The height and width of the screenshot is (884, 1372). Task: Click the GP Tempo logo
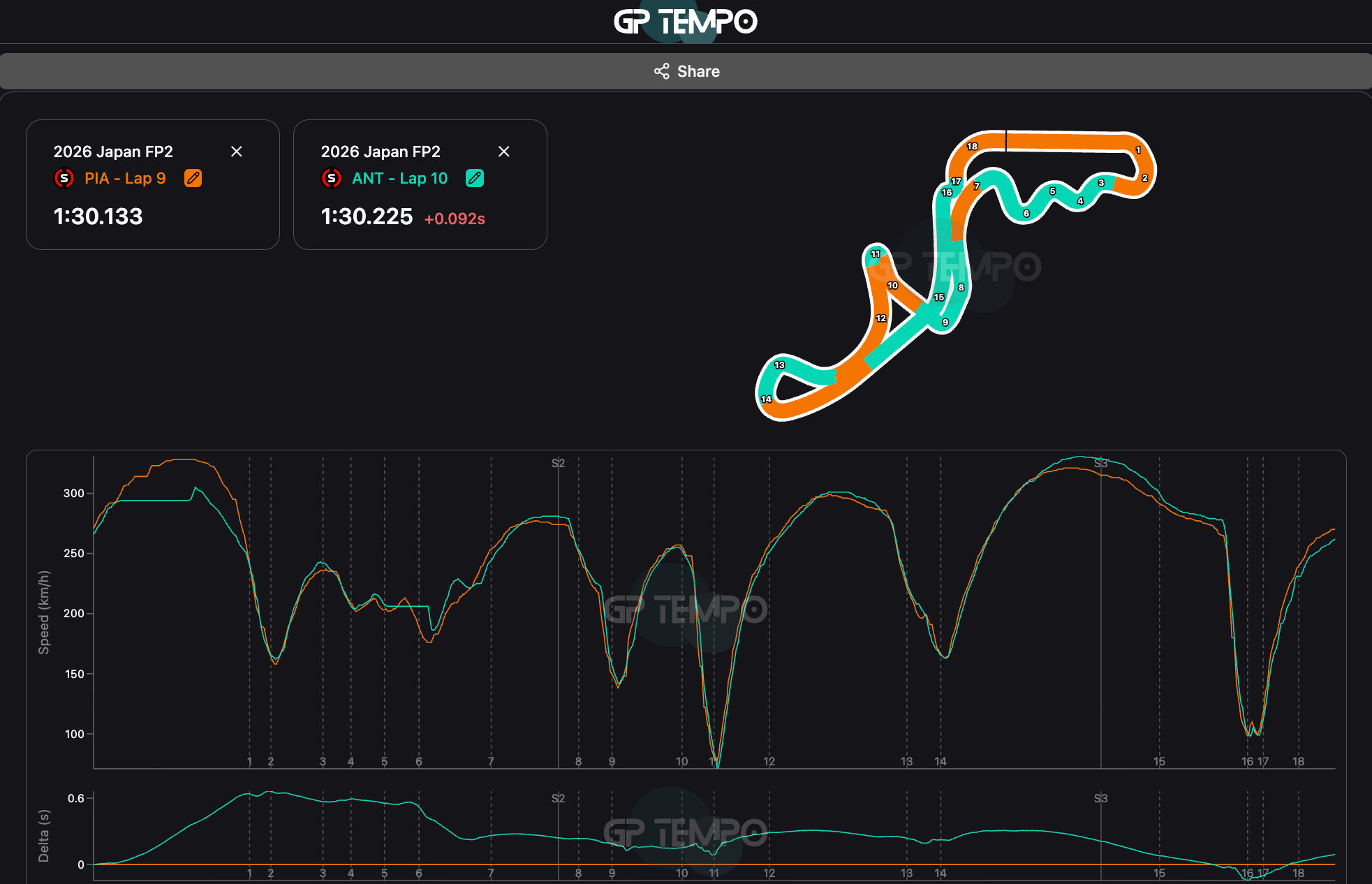(685, 22)
